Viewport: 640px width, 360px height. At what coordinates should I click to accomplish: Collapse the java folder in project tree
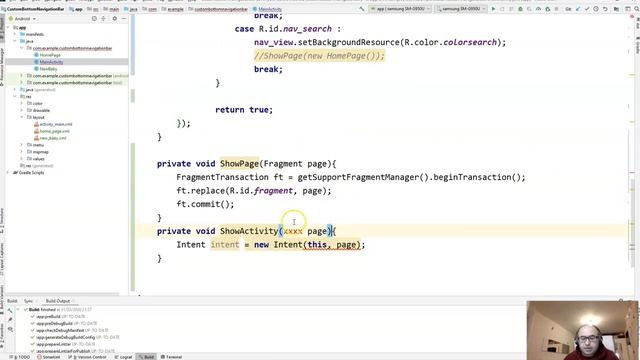click(x=15, y=41)
